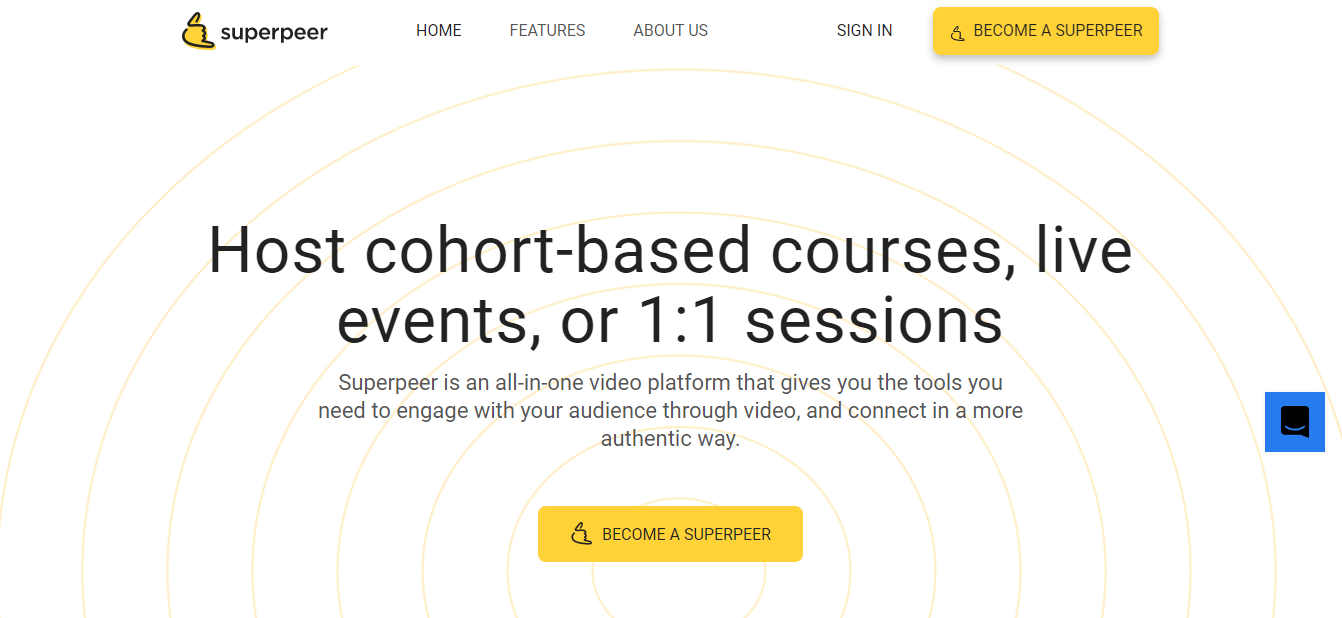
Task: Click the word 'Host' in the headline
Action: point(277,250)
